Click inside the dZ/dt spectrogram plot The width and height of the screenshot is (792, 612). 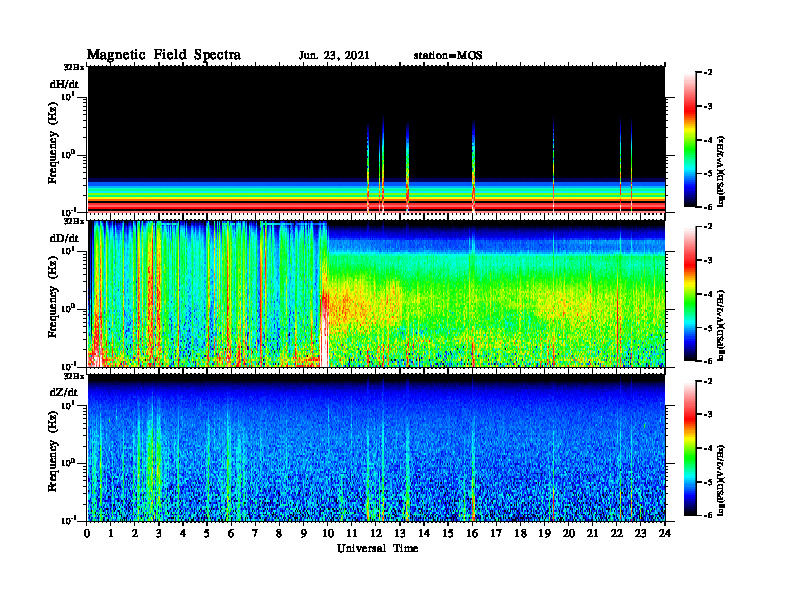point(376,448)
